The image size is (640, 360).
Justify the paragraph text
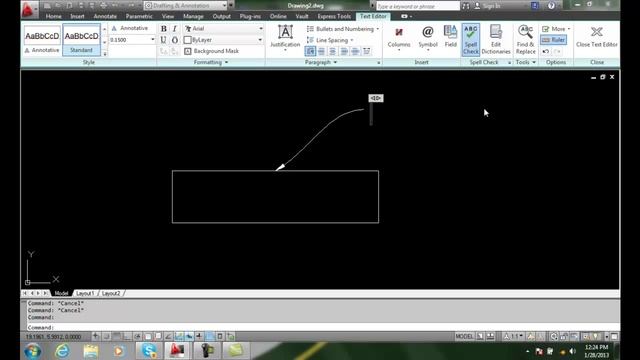point(355,51)
